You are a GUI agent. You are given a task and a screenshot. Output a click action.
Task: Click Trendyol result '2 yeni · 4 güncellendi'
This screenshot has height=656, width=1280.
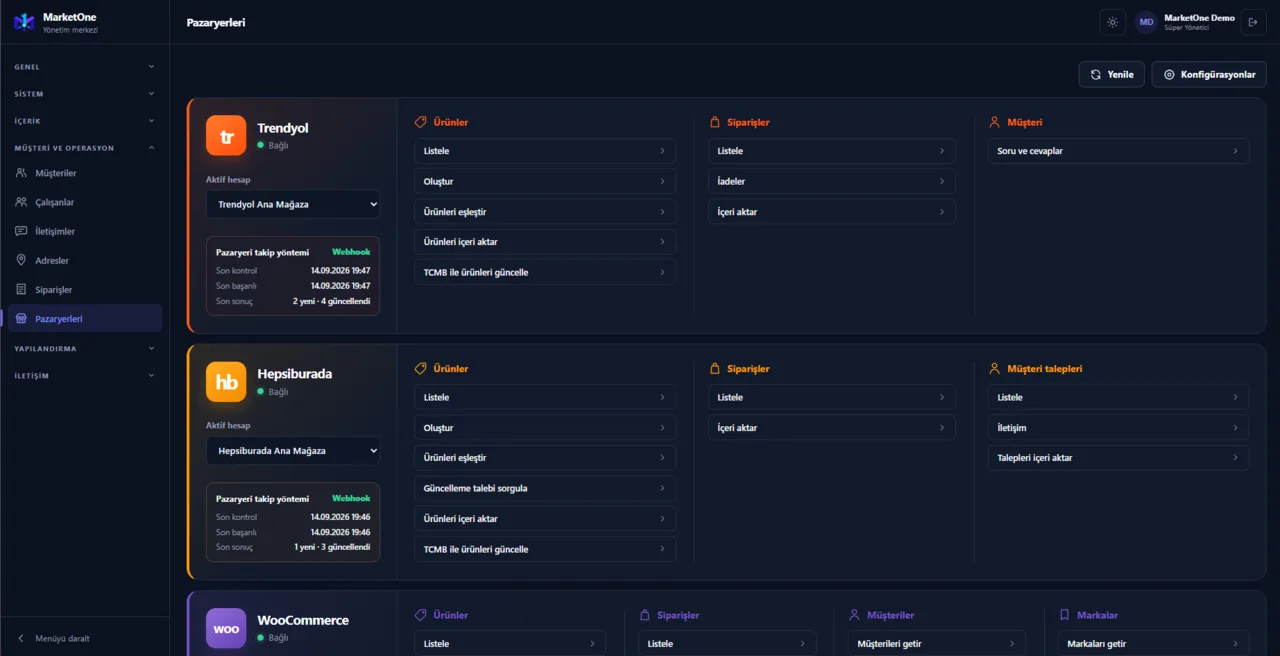(331, 301)
